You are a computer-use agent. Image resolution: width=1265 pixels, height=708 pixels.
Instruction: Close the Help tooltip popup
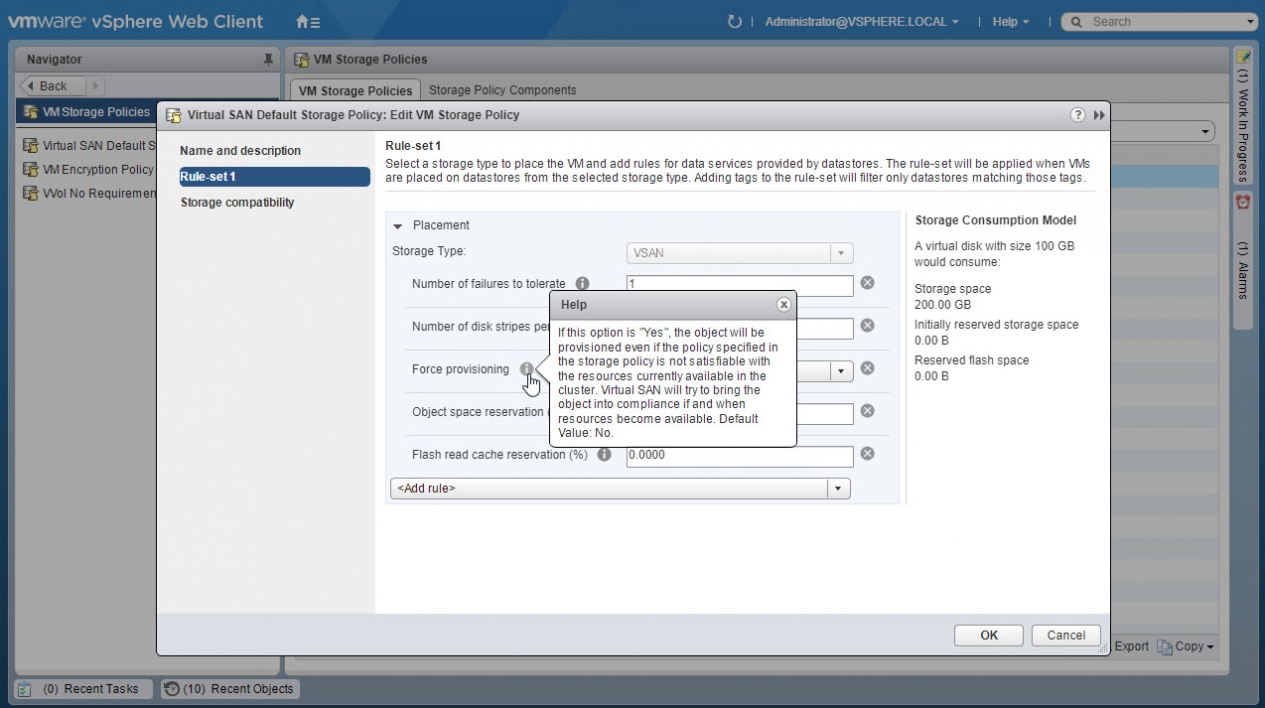pyautogui.click(x=784, y=305)
